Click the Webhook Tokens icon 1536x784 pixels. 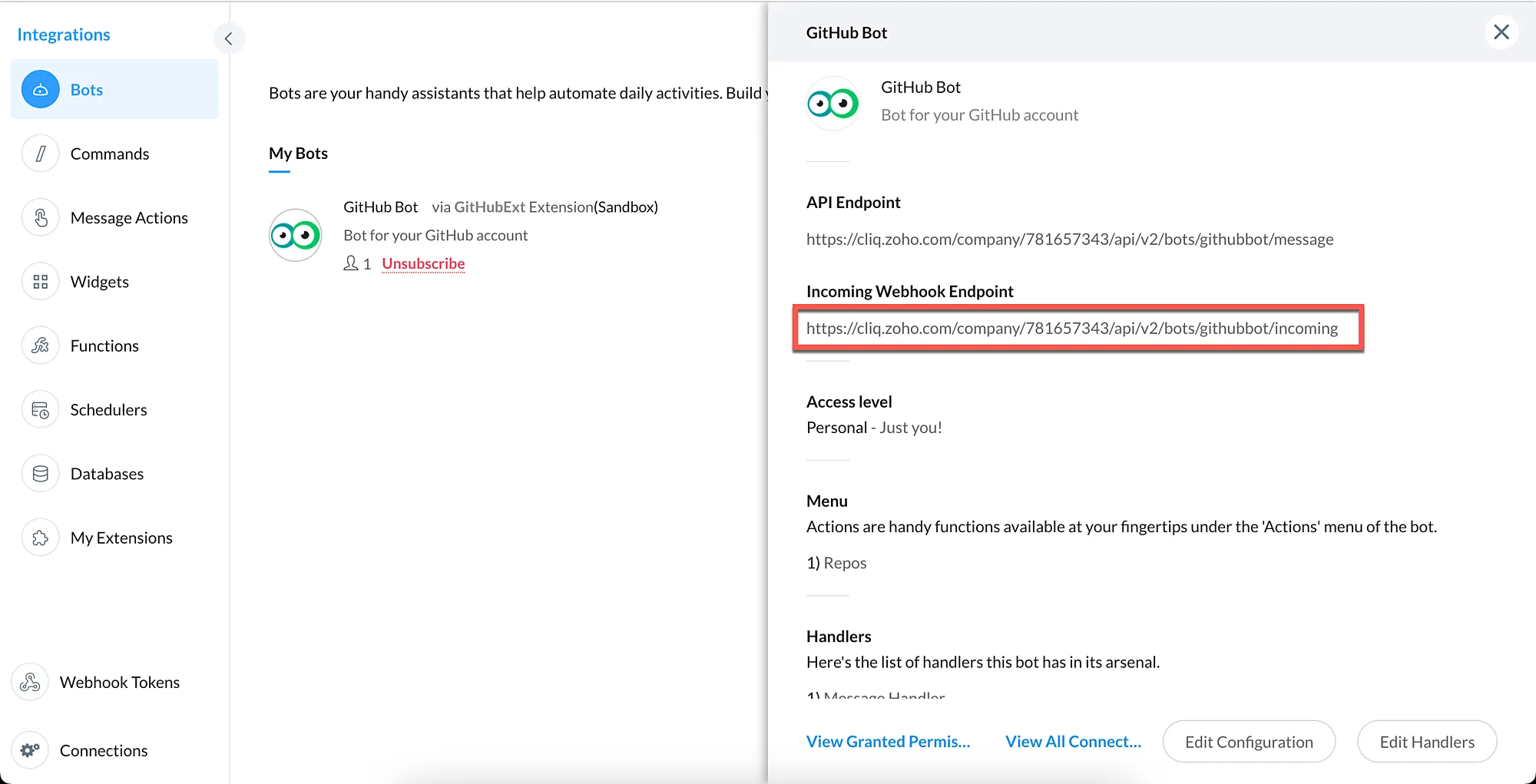click(30, 682)
